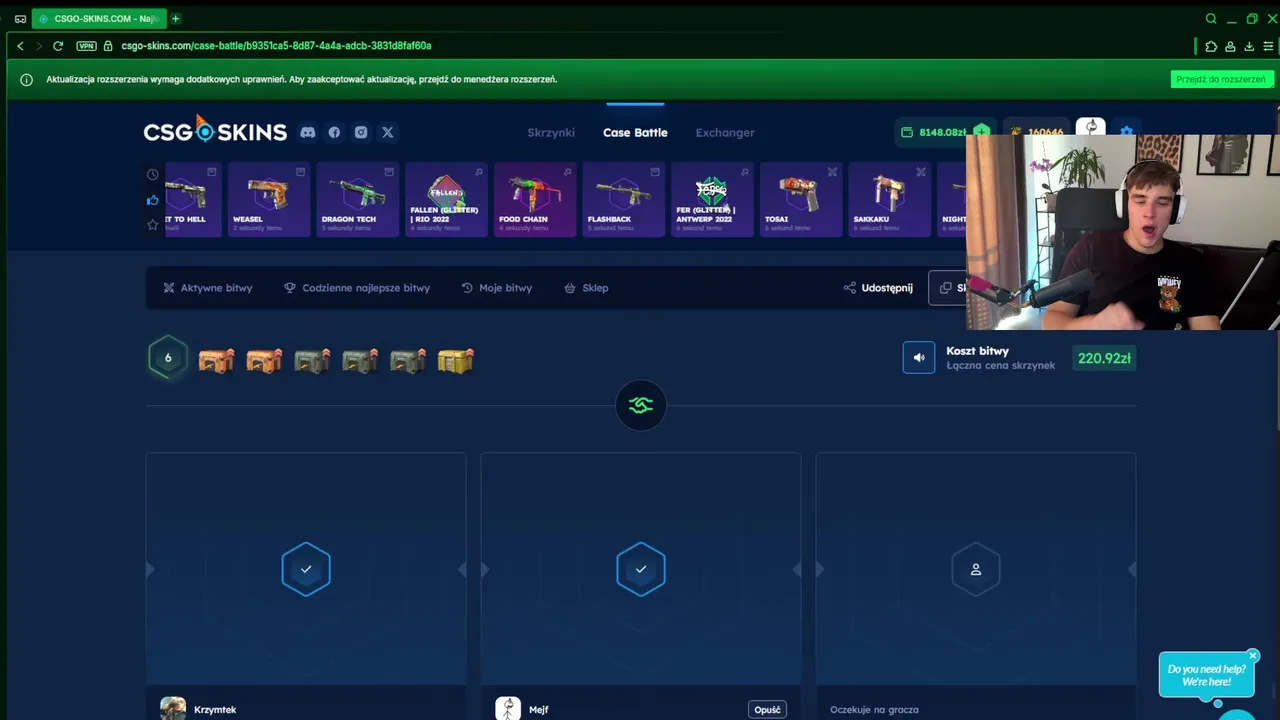Viewport: 1280px width, 720px height.
Task: Open the Sklep section
Action: pos(586,288)
